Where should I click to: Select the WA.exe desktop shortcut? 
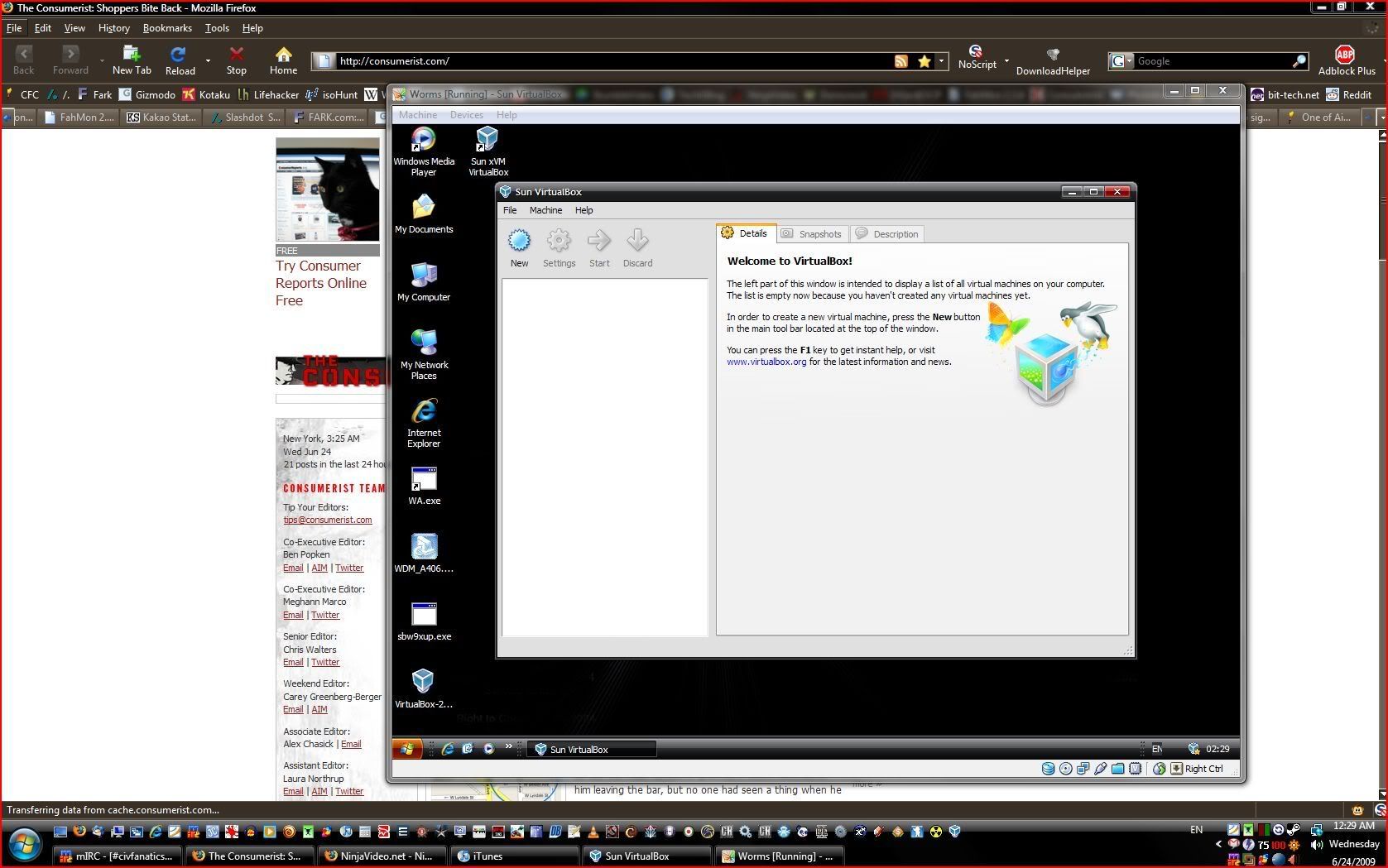424,486
